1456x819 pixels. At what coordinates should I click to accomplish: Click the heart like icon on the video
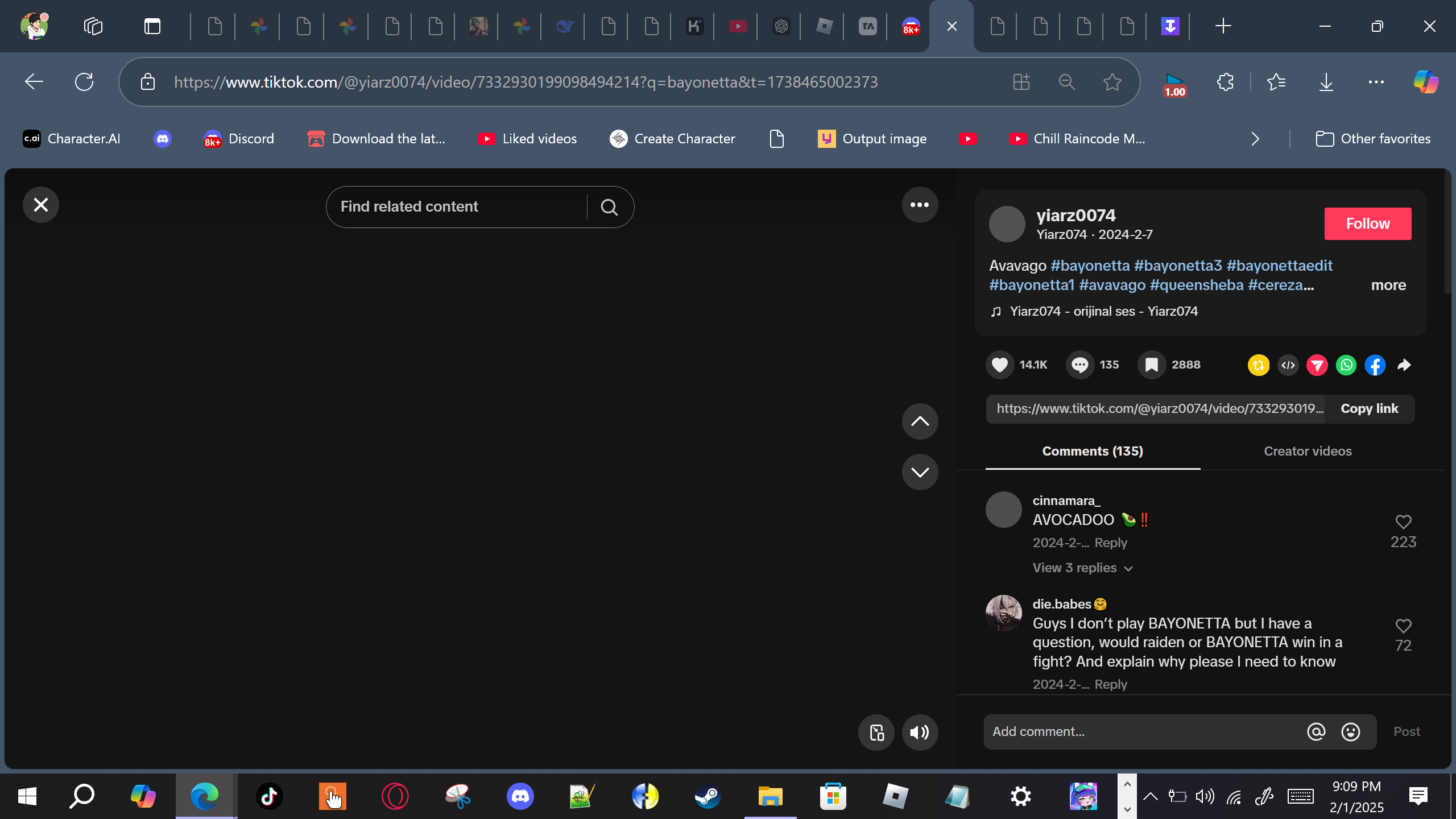point(999,365)
